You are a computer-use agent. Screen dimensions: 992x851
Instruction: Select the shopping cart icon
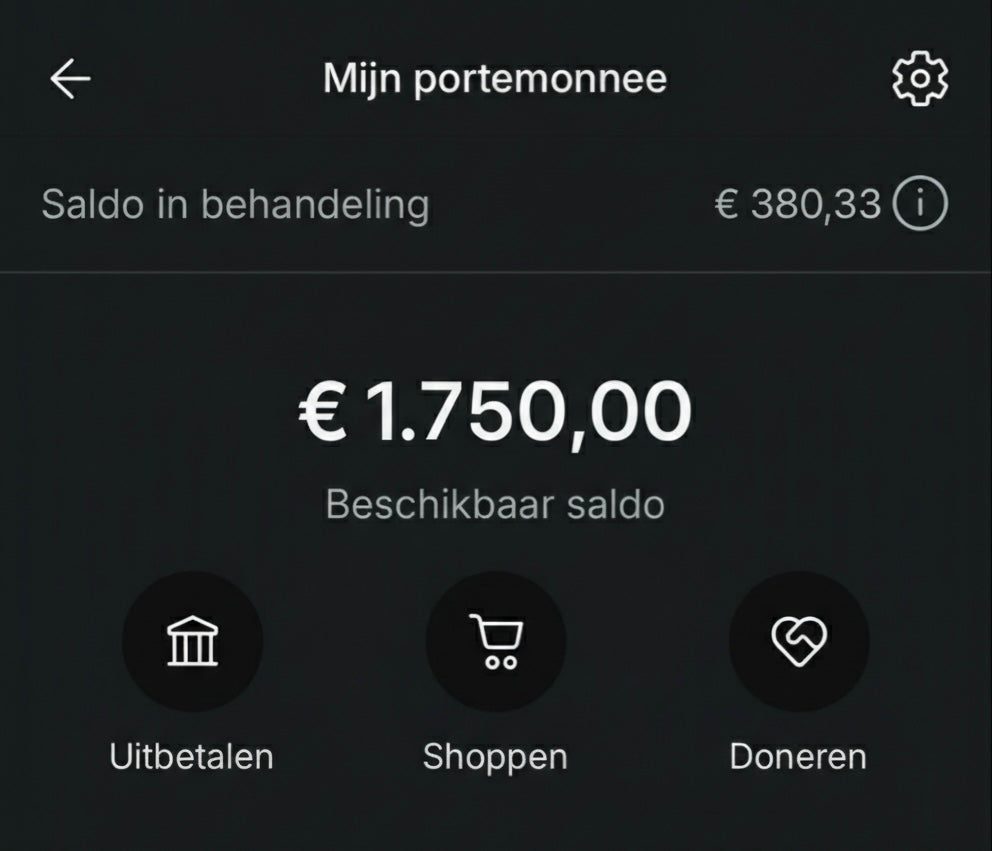pos(496,641)
